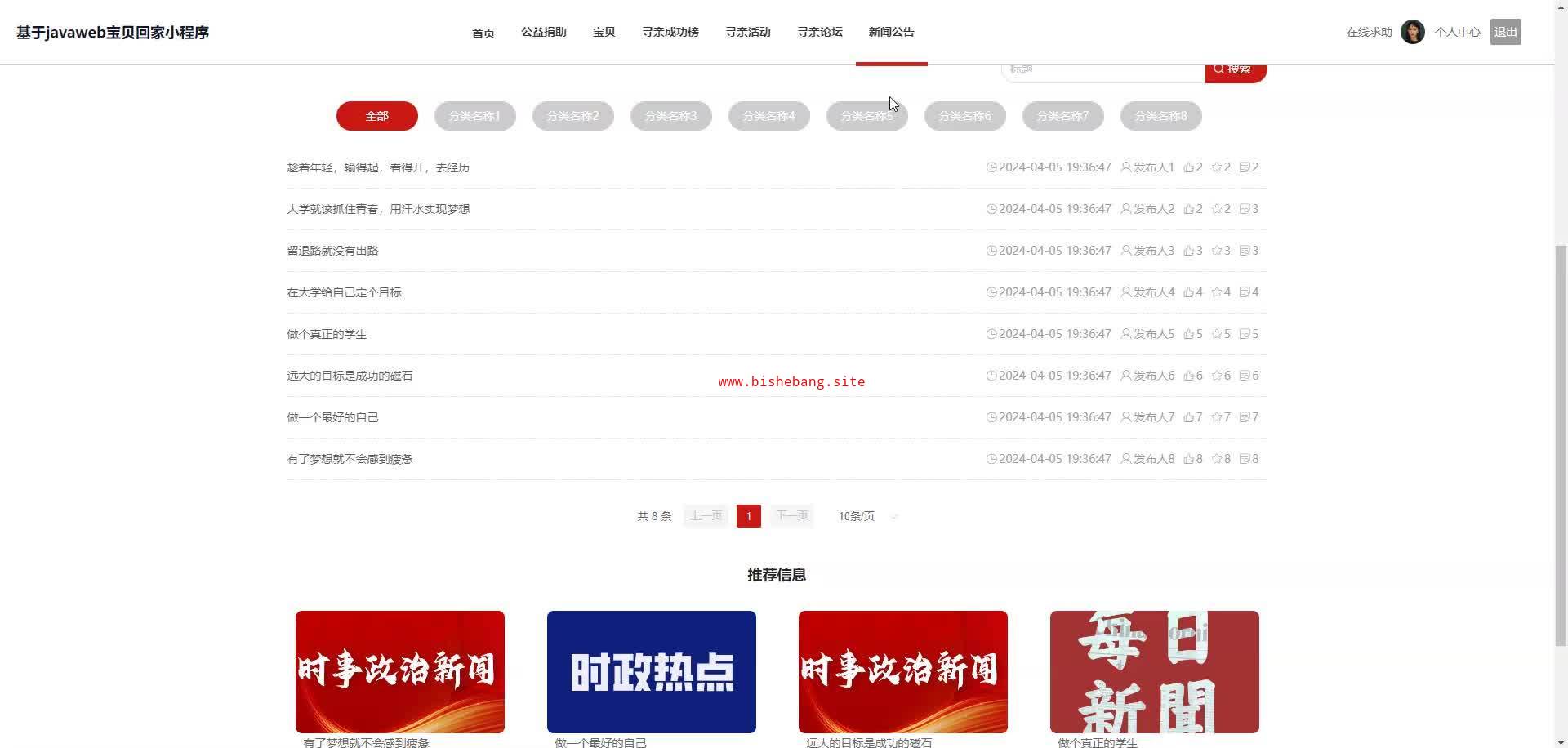Click the comment icon in 有了梦想就不会感到疲惫 list row

click(x=1245, y=459)
